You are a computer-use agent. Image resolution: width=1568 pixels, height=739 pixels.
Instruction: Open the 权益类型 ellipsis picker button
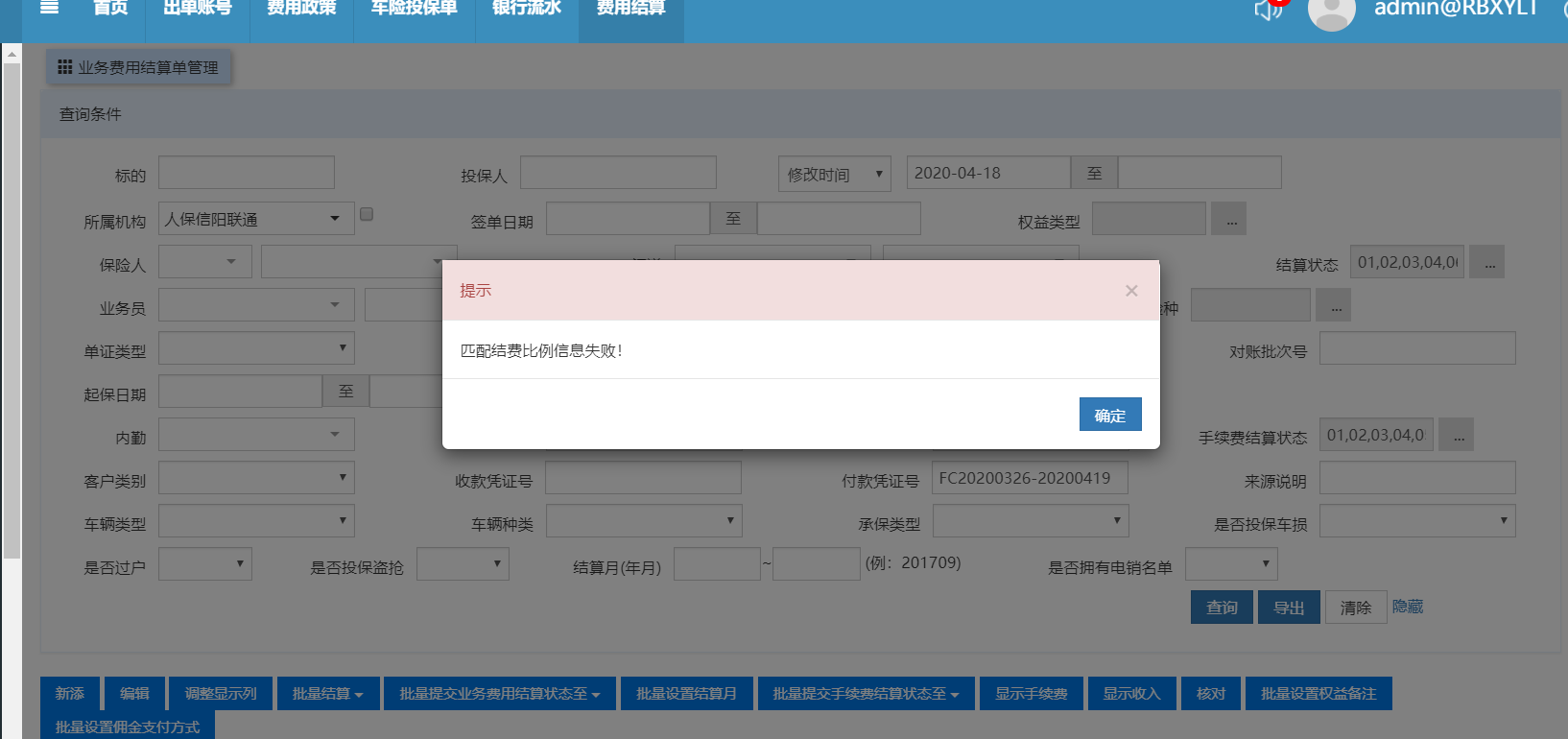click(x=1230, y=220)
